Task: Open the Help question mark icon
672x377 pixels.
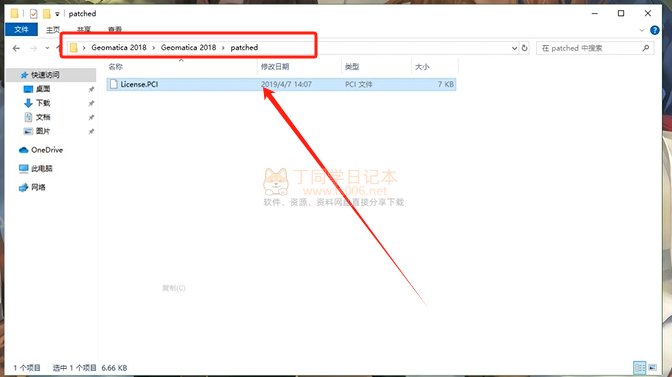Action: 654,30
